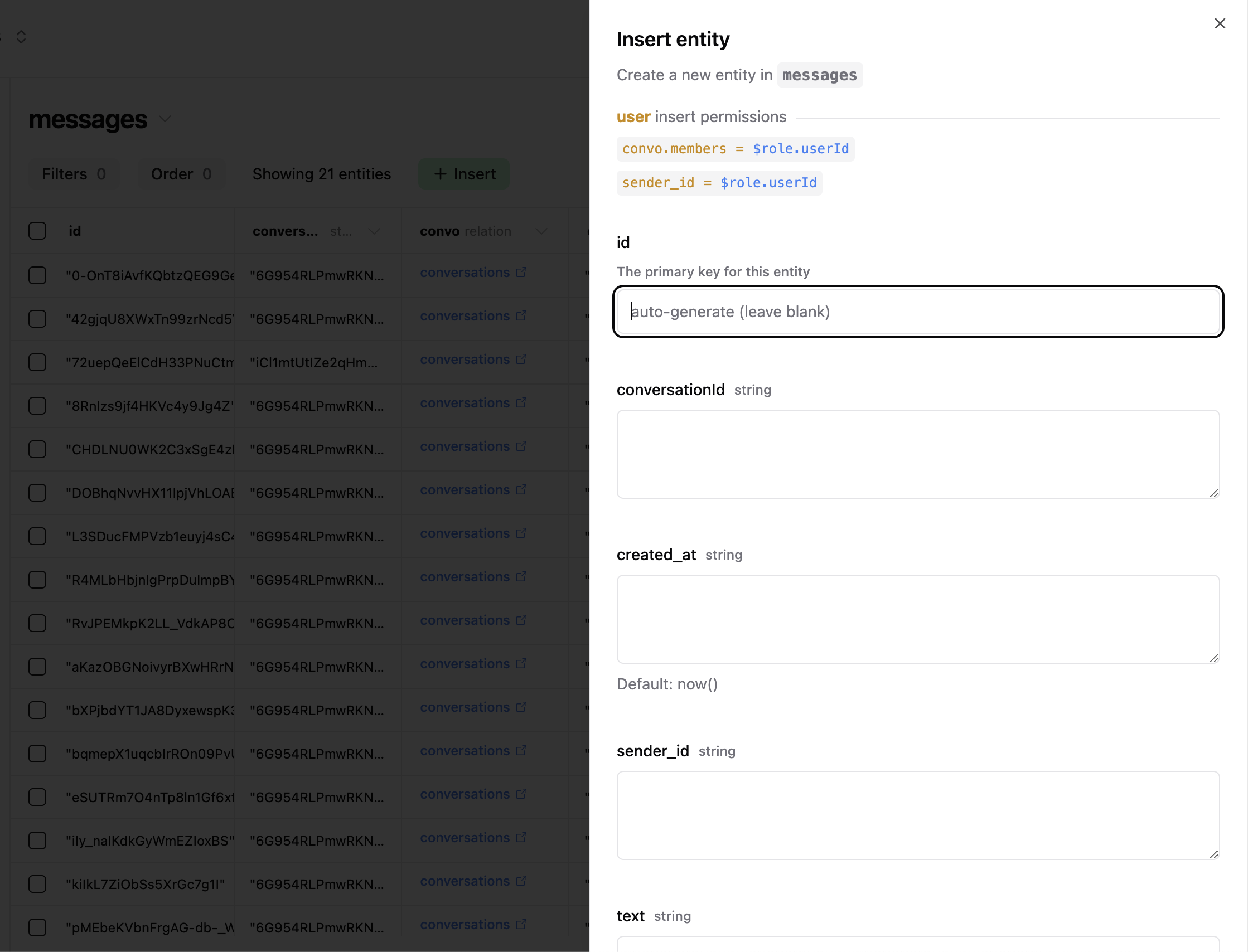Open external link icon in L3SDucFMPVzb row
Image resolution: width=1248 pixels, height=952 pixels.
coord(521,533)
